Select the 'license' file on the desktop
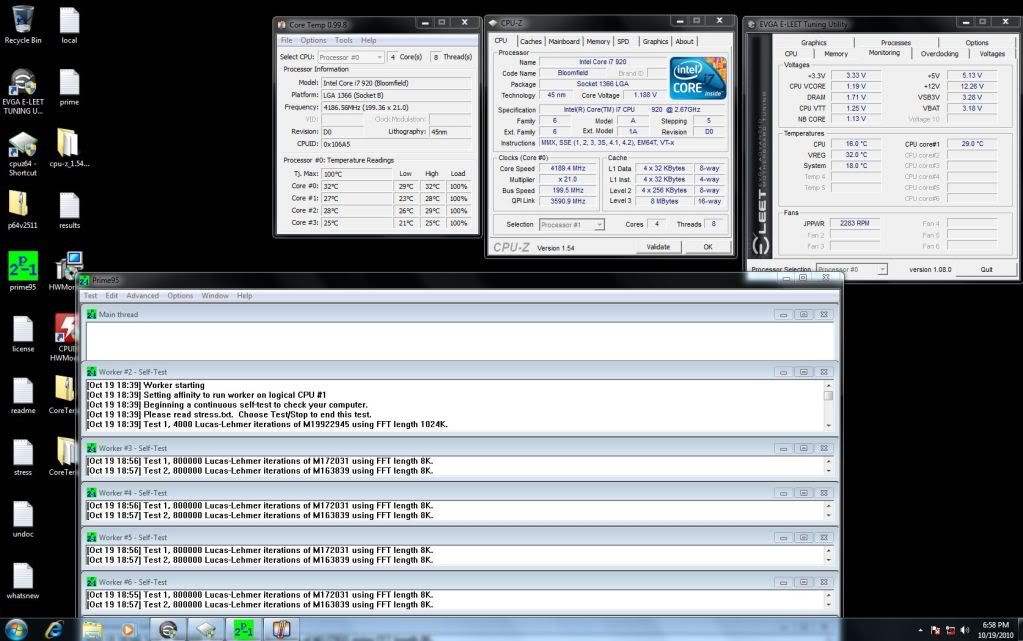Viewport: 1023px width, 641px height. (23, 334)
